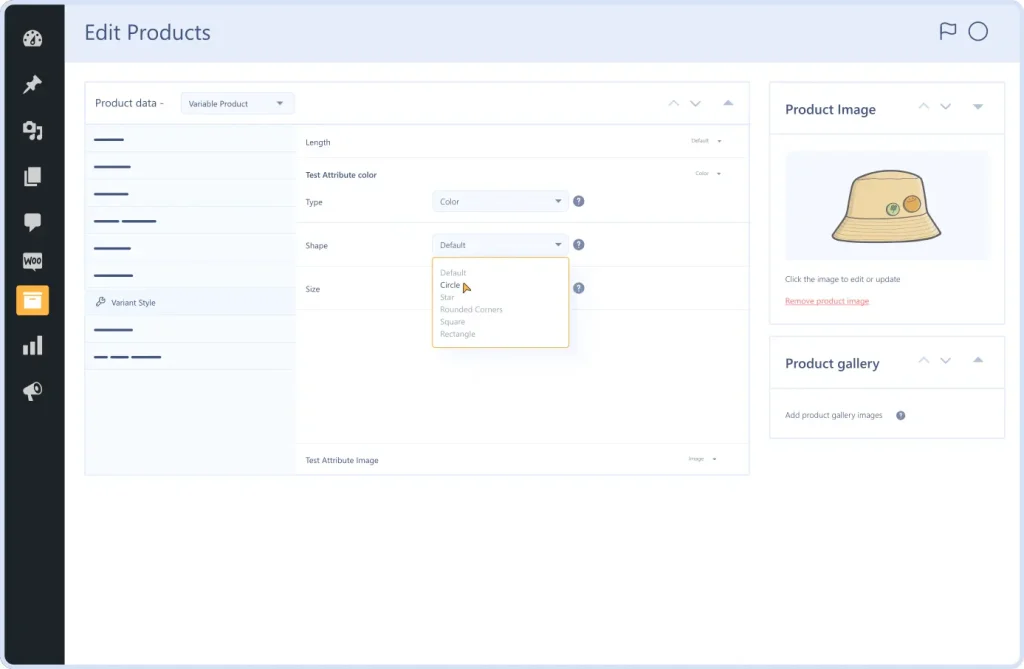Collapse the Product Image panel
1024x669 pixels.
[977, 106]
